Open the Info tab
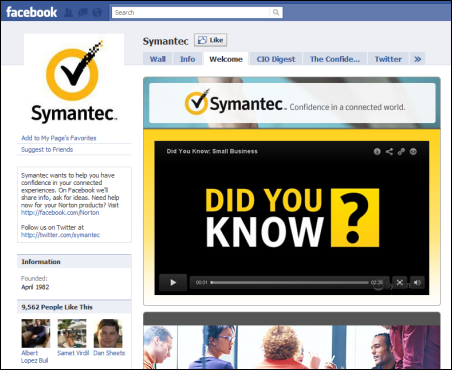Viewport: 452px width, 370px height. (187, 59)
